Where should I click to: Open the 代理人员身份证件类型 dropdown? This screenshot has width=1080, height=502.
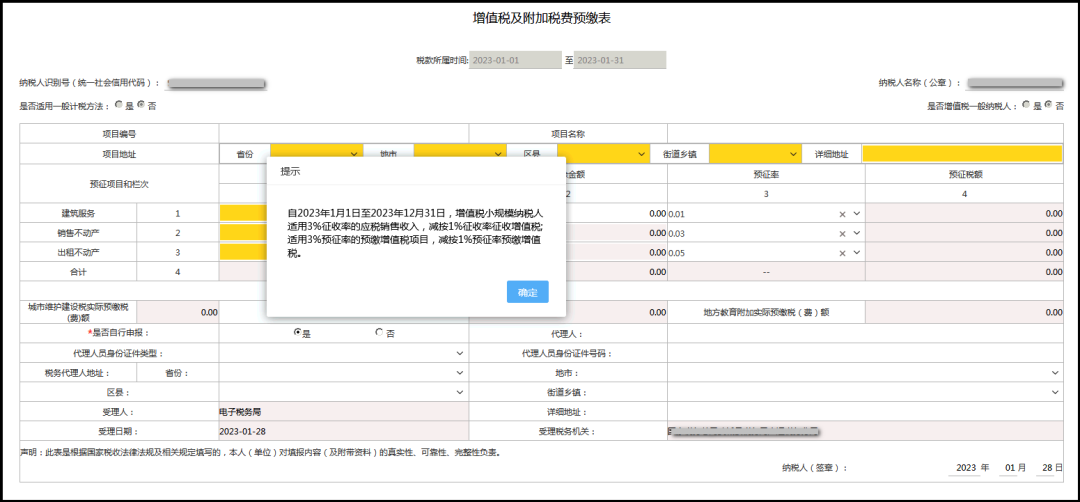[344, 353]
